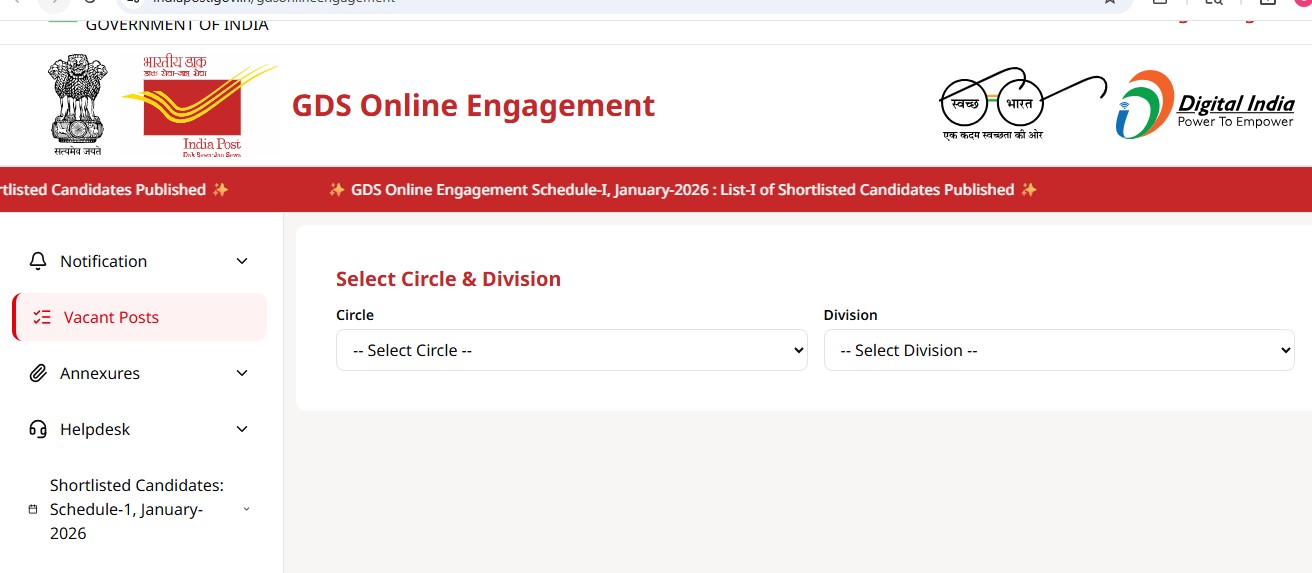
Task: Click the Helpdesk headset icon
Action: [x=38, y=429]
